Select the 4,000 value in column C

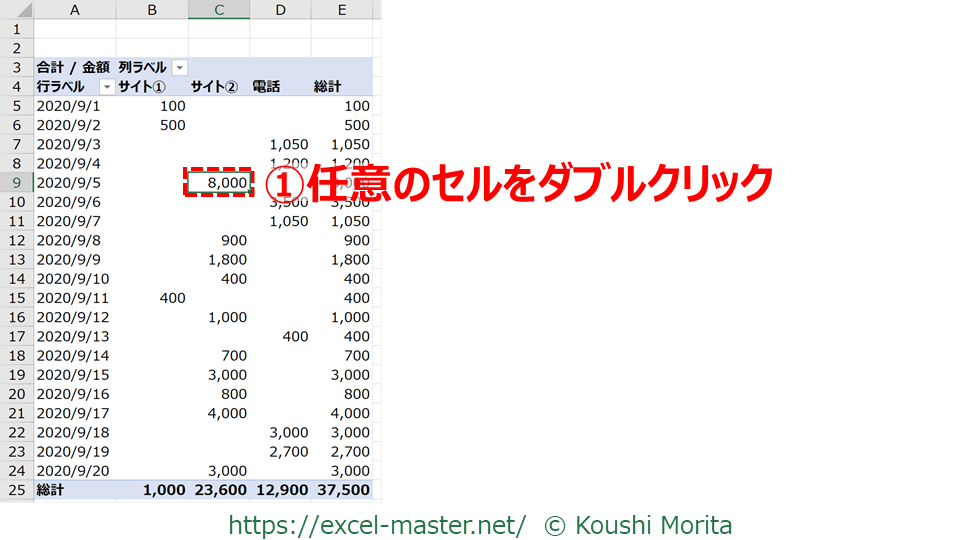[x=227, y=413]
